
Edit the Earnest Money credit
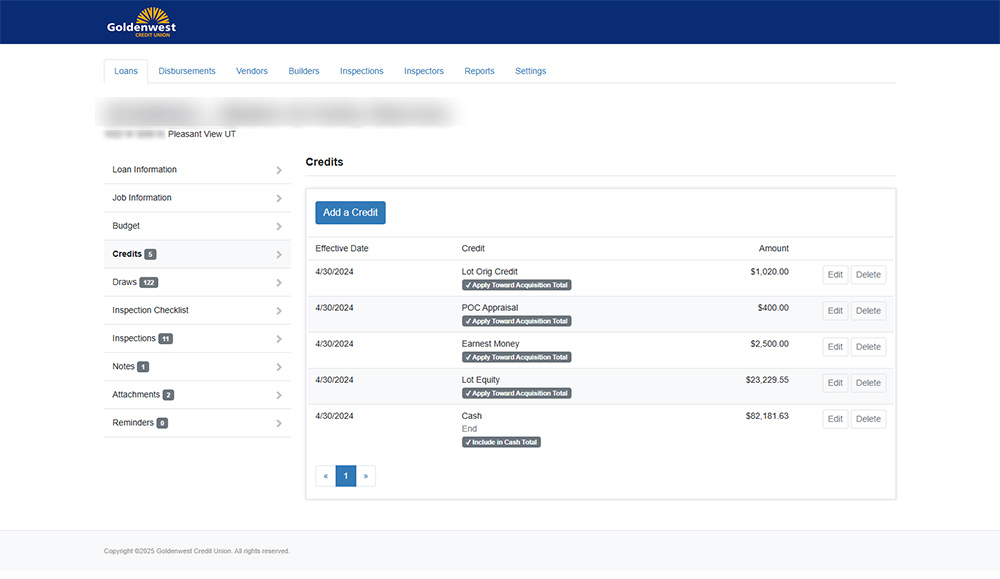[835, 347]
